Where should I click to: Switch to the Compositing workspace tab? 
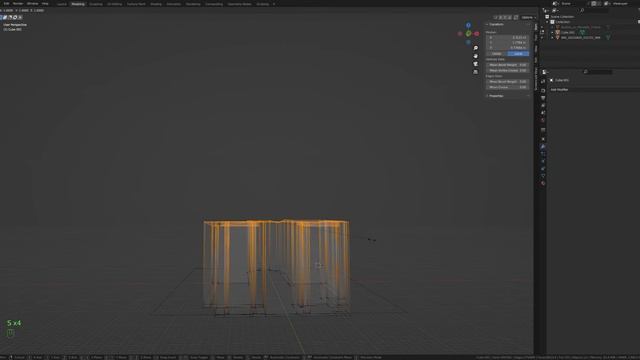pyautogui.click(x=214, y=4)
